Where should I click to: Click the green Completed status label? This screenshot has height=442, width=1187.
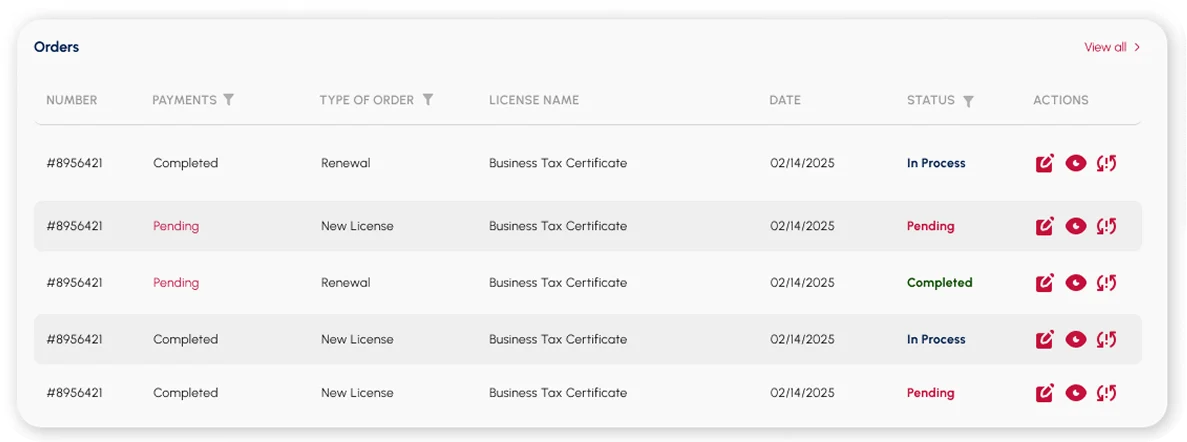coord(939,283)
